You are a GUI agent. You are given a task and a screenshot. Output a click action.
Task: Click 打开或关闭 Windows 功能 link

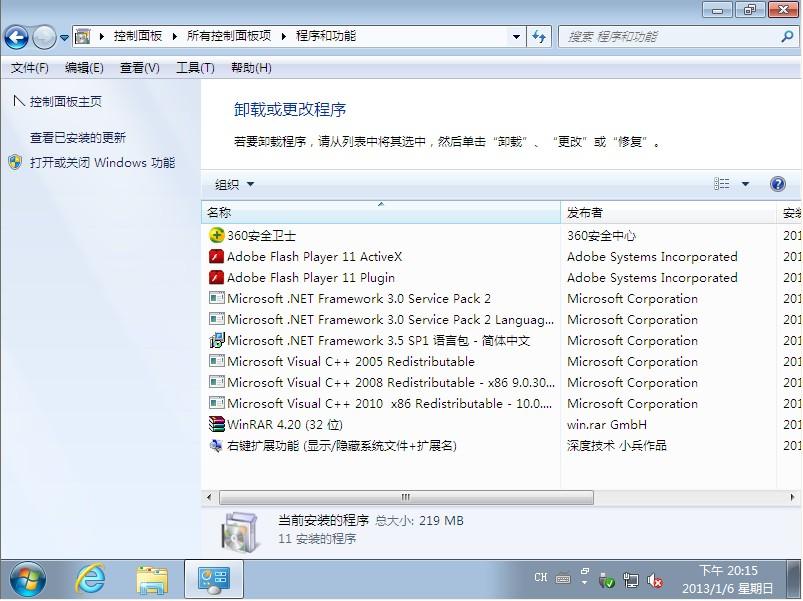[102, 162]
